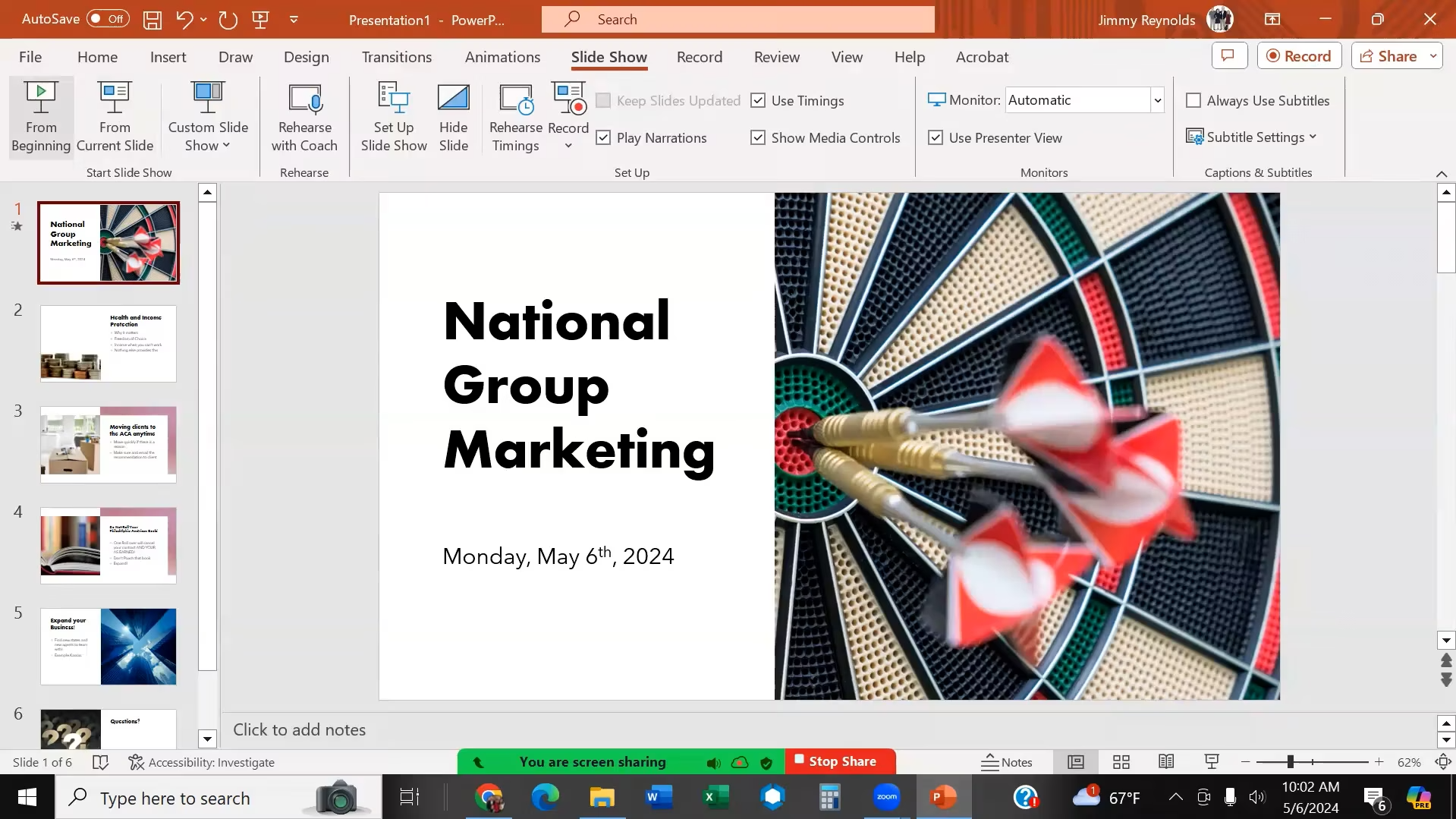Start Rehearse Timings
Viewport: 1456px width, 819px height.
pyautogui.click(x=515, y=117)
